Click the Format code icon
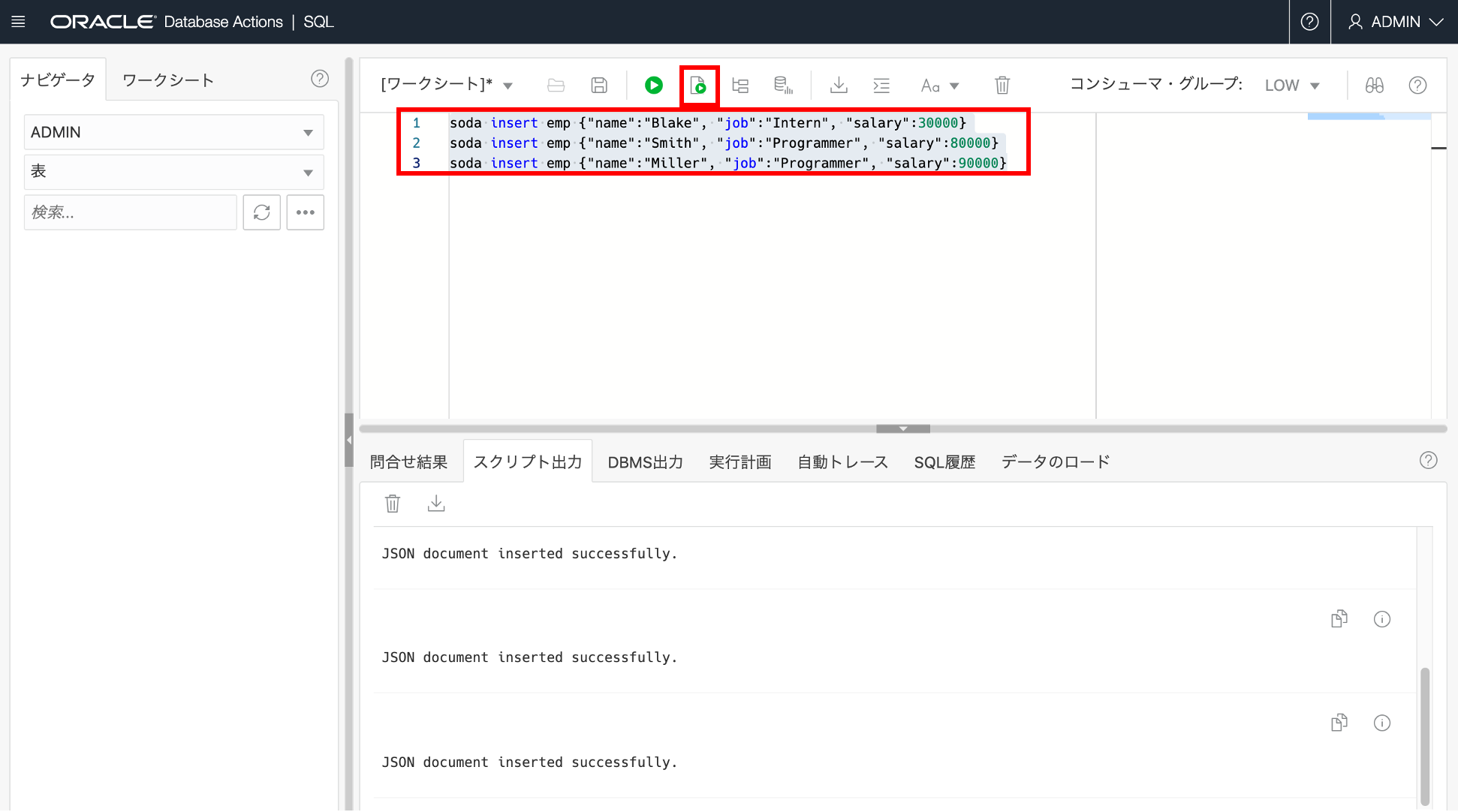 [881, 86]
